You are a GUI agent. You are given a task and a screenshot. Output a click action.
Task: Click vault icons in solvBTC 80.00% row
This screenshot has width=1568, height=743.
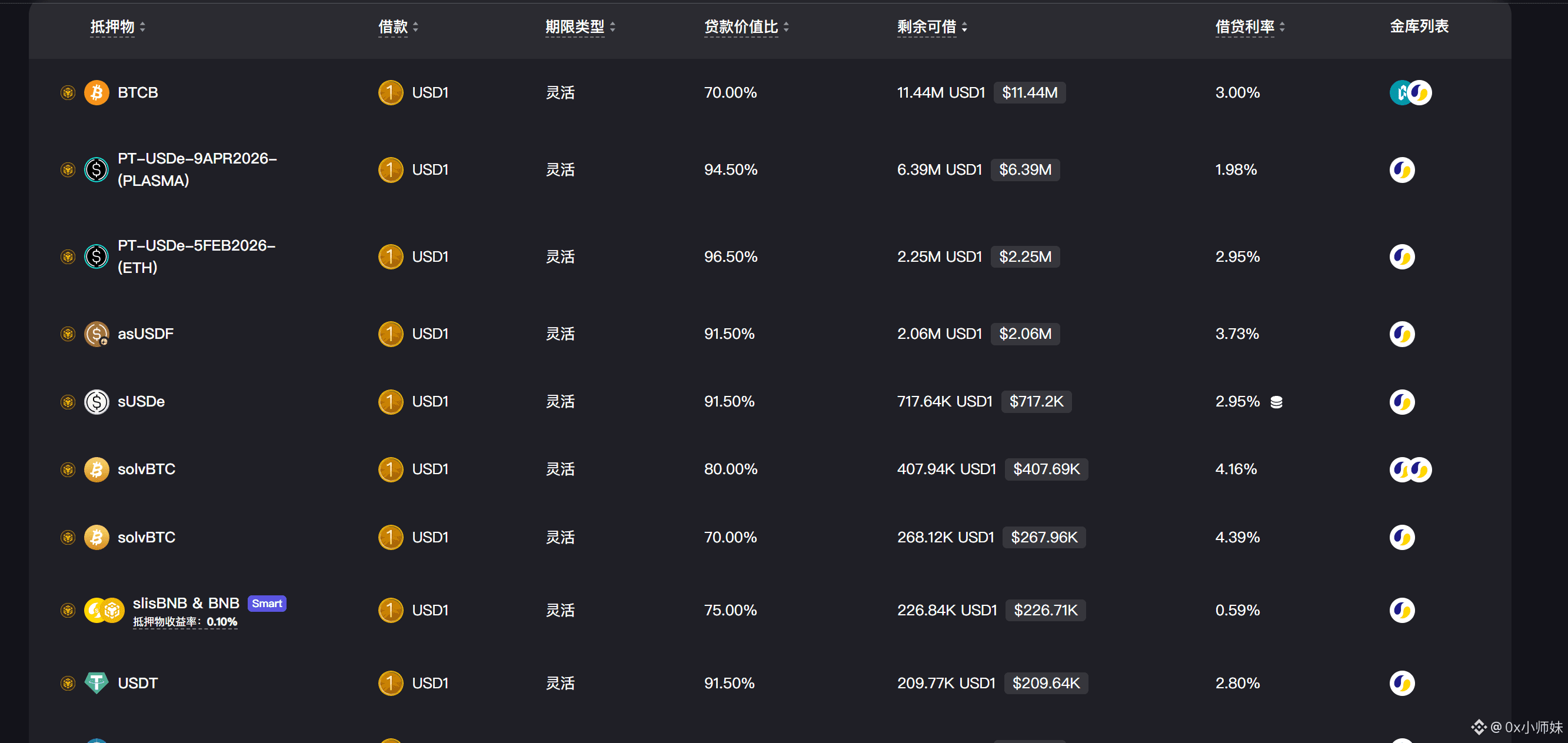(x=1410, y=469)
